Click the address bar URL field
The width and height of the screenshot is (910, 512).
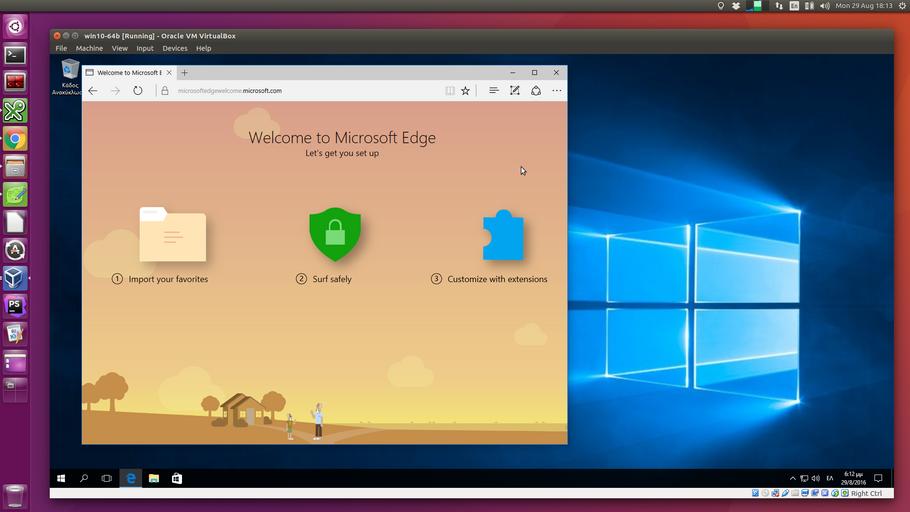pyautogui.click(x=300, y=91)
